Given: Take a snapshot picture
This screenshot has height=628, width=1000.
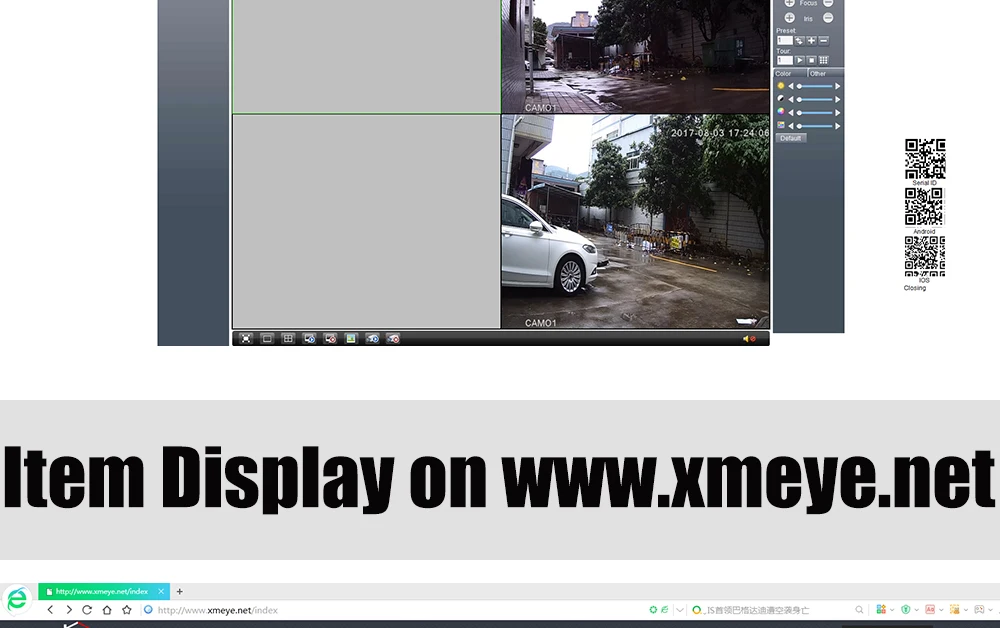Looking at the screenshot, I should (x=351, y=339).
